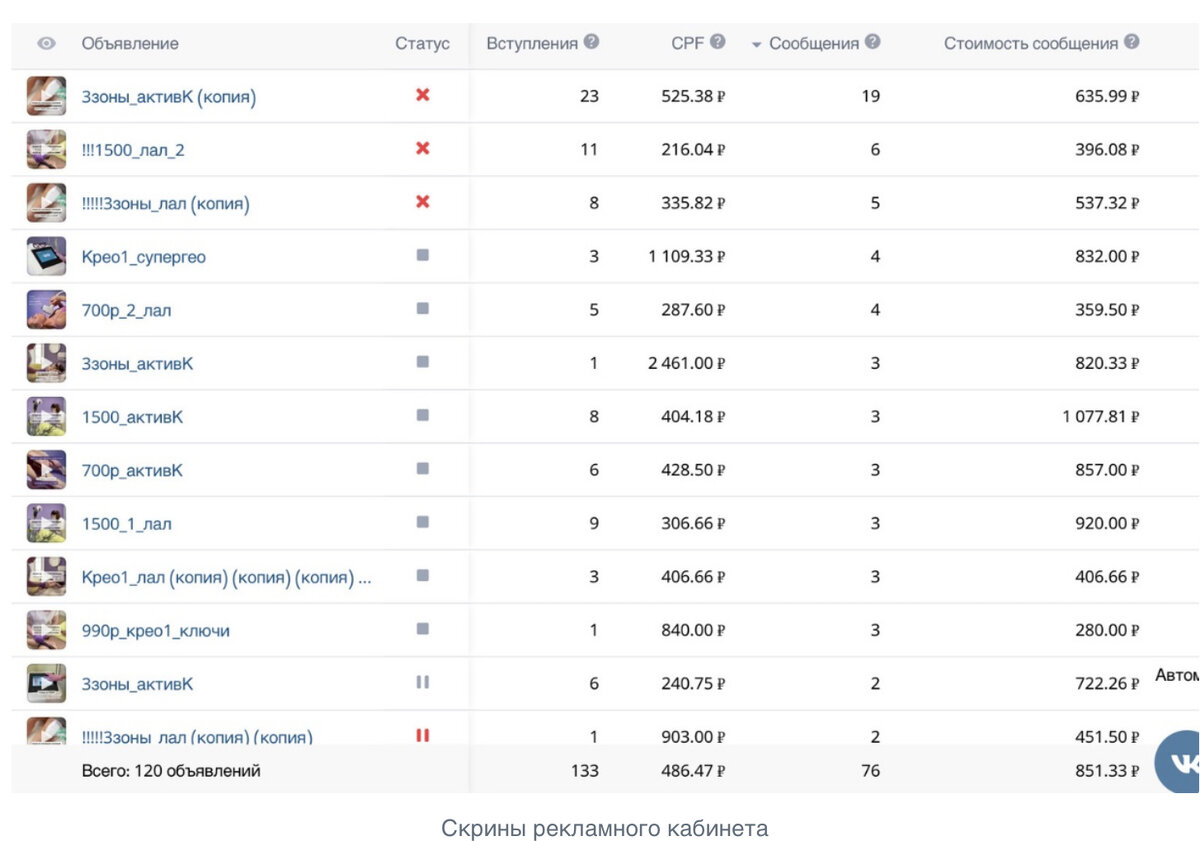Open help icon next to Стоимость сообщения

tap(1132, 42)
